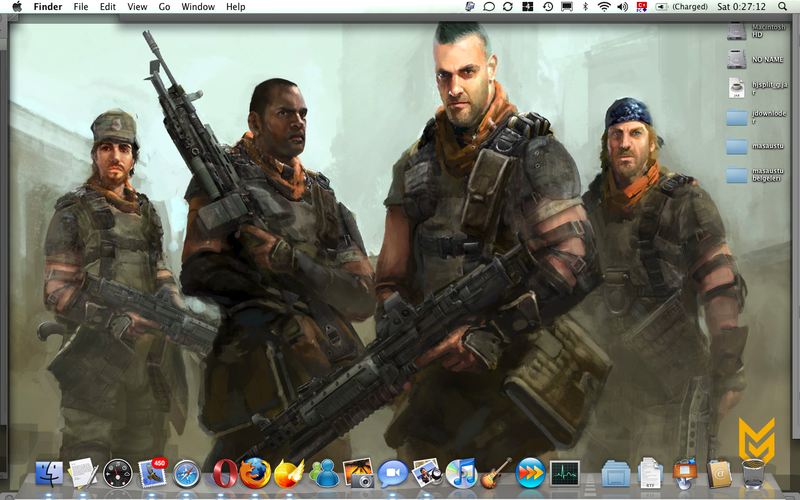
Task: Open the blue folder stack in Dock
Action: (616, 473)
